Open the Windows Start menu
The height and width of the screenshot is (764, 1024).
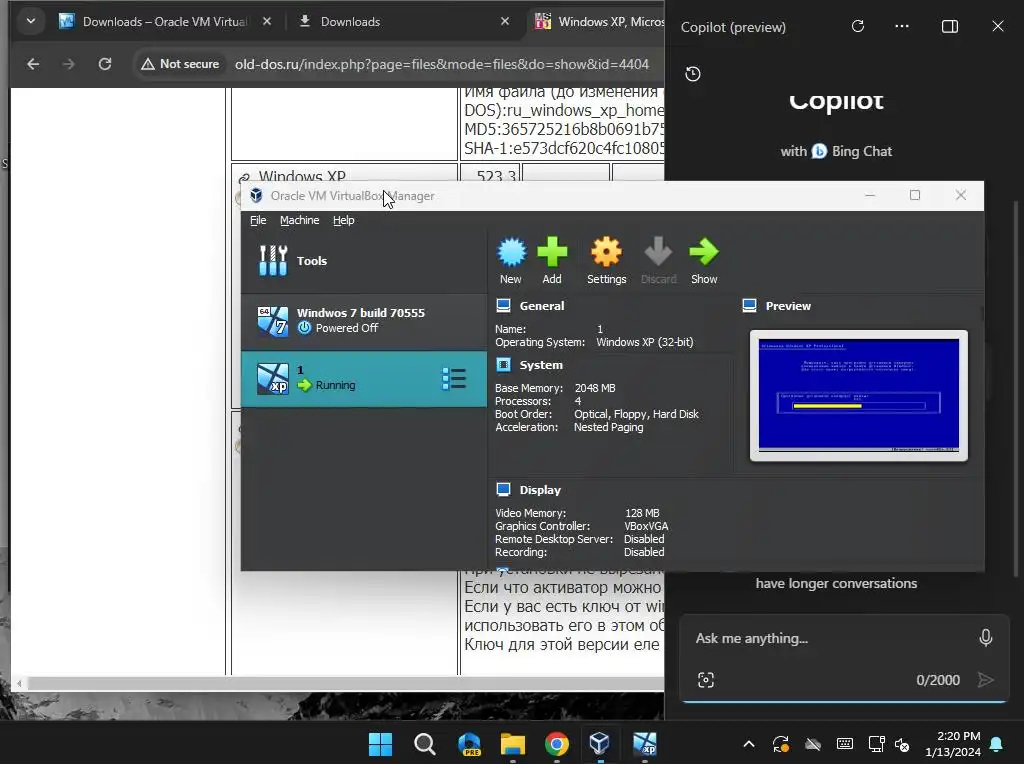(x=380, y=744)
